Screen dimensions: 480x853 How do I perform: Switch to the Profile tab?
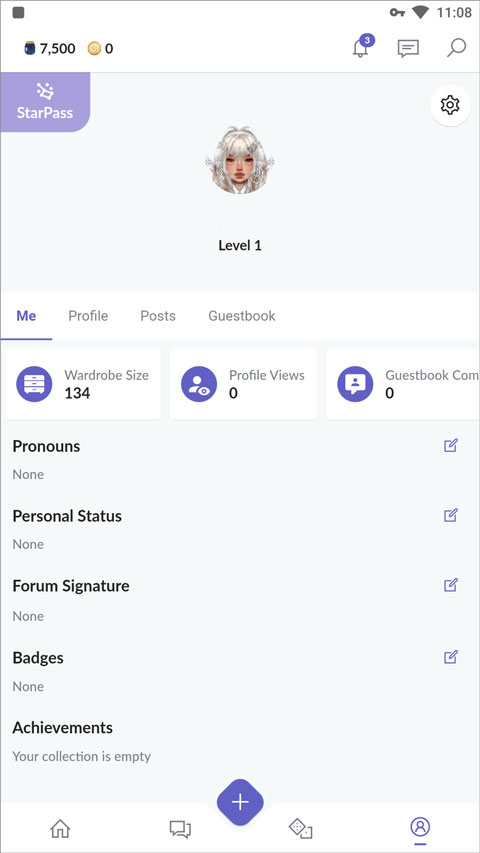click(88, 316)
